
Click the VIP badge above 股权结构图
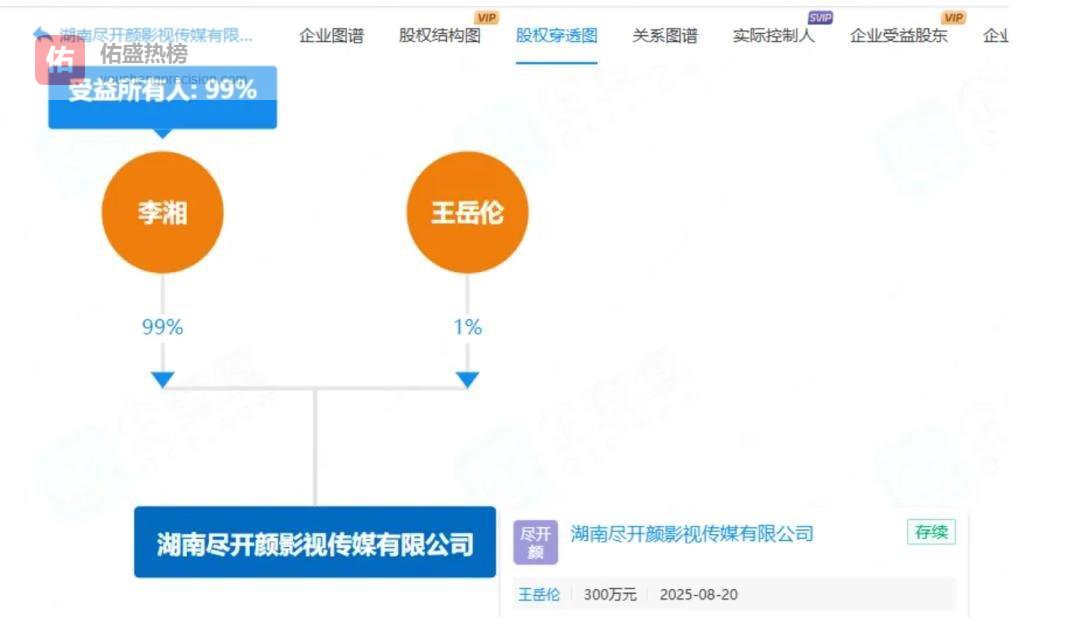(486, 17)
